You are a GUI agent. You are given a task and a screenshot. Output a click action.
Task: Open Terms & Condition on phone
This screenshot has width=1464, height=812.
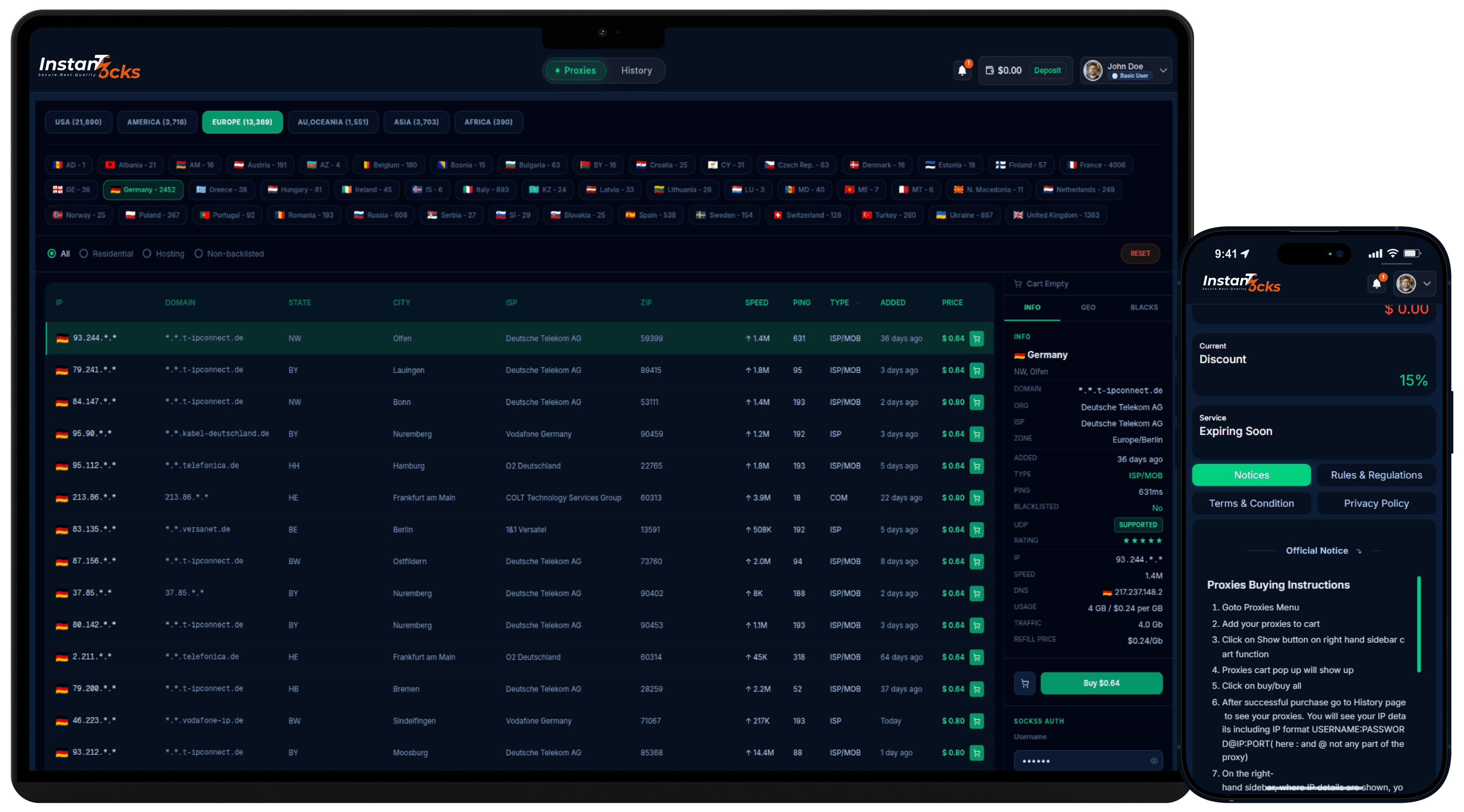click(1251, 504)
